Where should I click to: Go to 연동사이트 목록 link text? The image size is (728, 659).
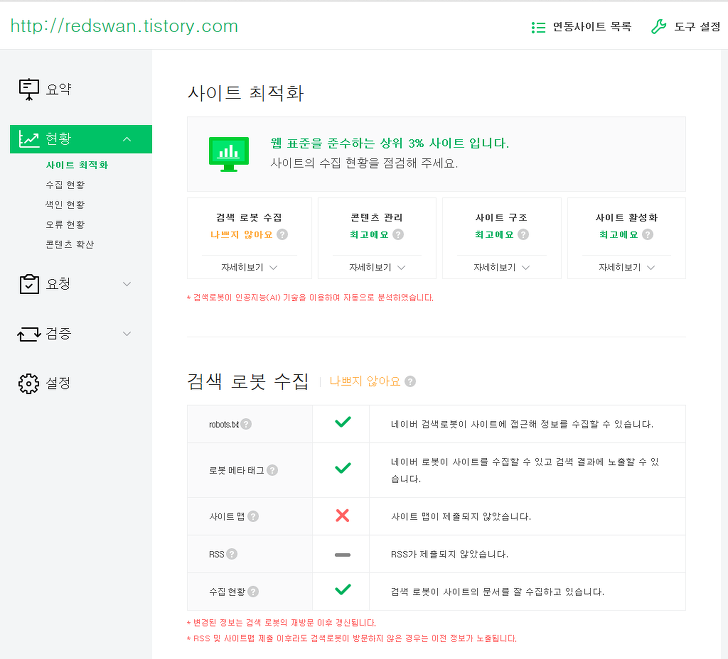pos(592,27)
